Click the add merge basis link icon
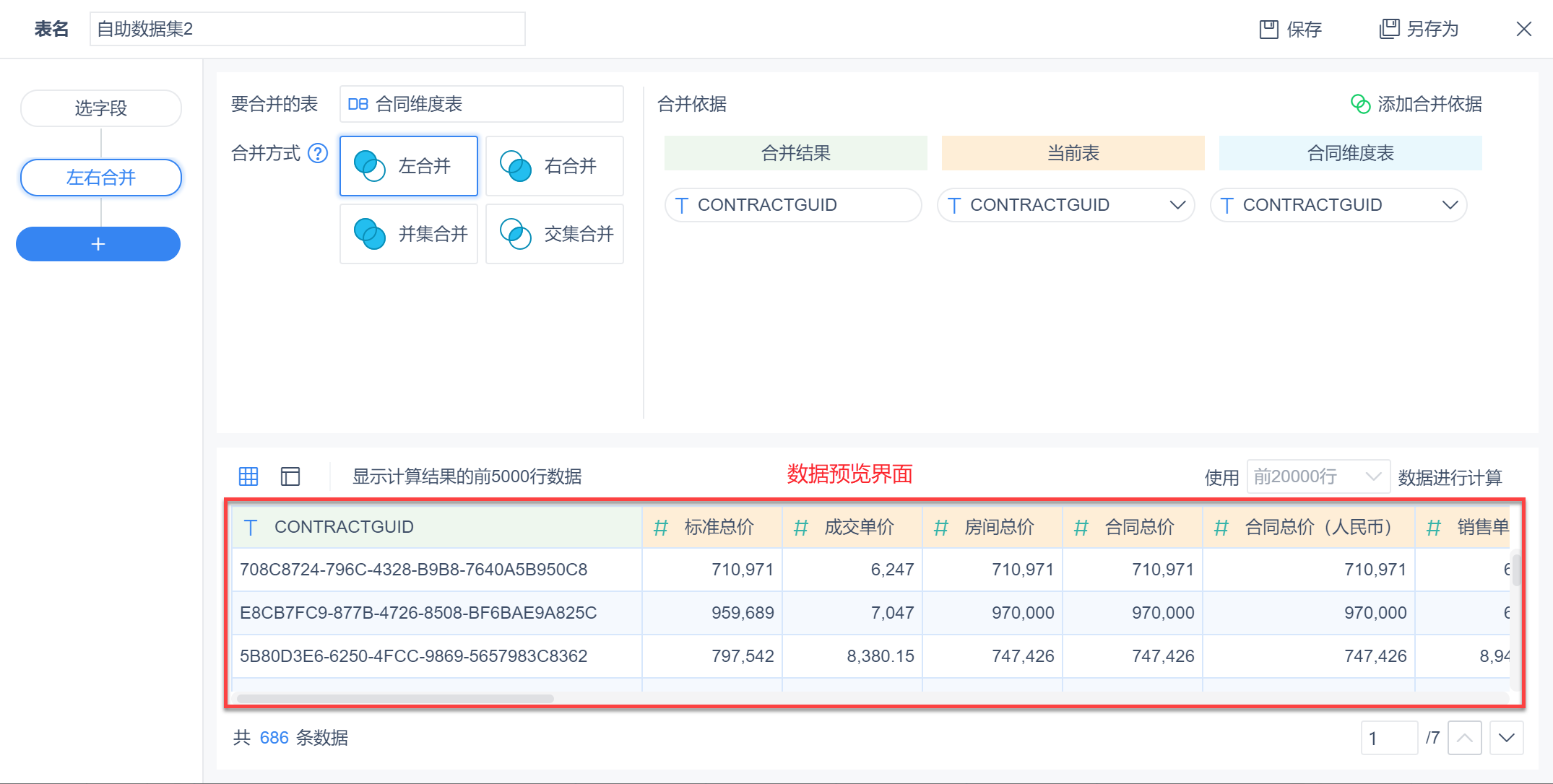This screenshot has width=1553, height=784. pos(1360,104)
